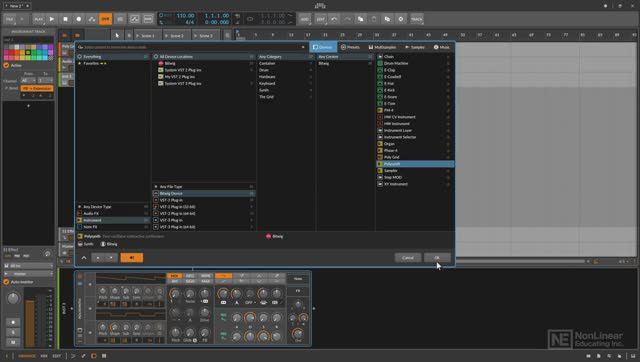Screen dimensions: 640x362
Task: Select the FM-4 device
Action: pos(415,110)
